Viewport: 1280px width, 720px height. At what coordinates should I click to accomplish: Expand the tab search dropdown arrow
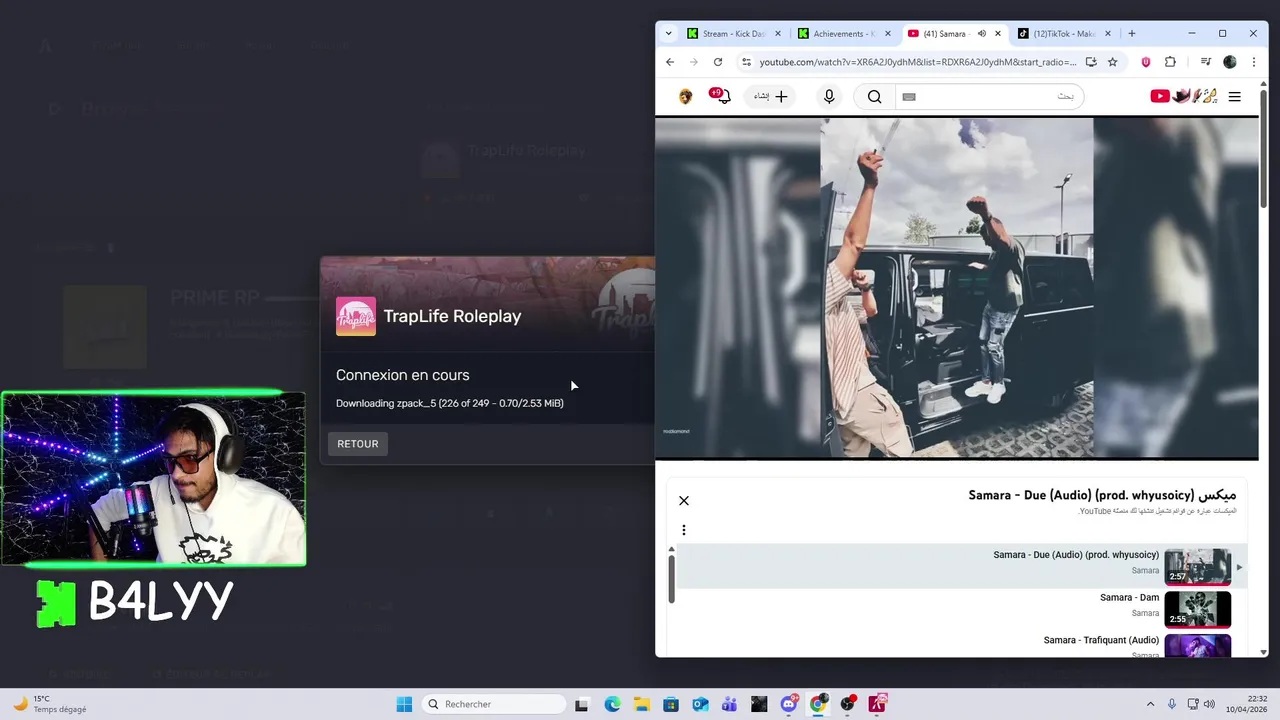pyautogui.click(x=669, y=33)
